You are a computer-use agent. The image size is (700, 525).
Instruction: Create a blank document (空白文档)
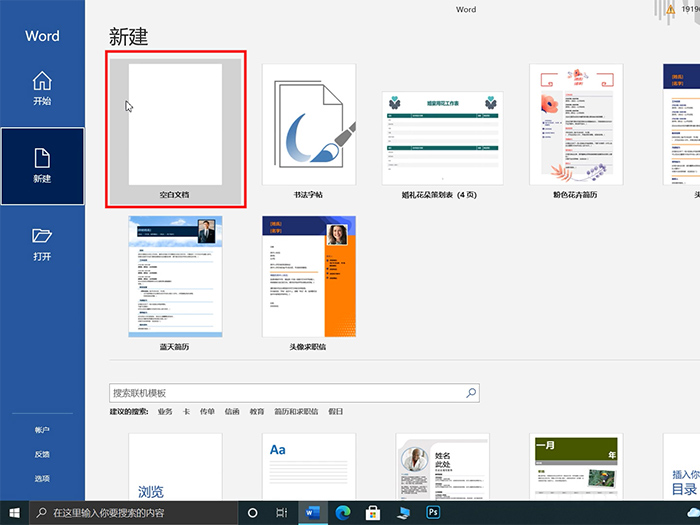(x=175, y=129)
